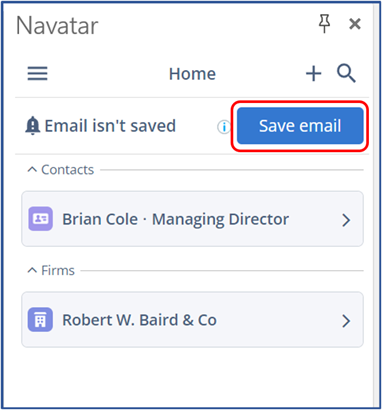Click the Home title
Viewport: 382px width, 410px height.
192,74
